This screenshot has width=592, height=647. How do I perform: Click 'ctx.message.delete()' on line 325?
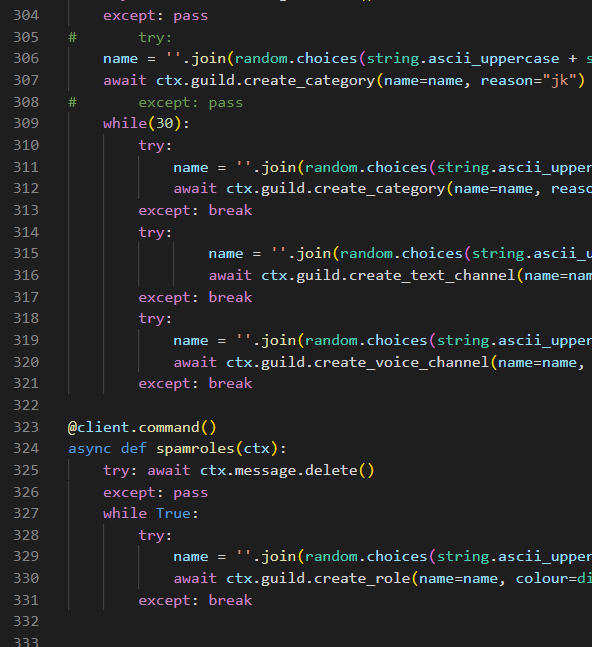click(x=287, y=470)
